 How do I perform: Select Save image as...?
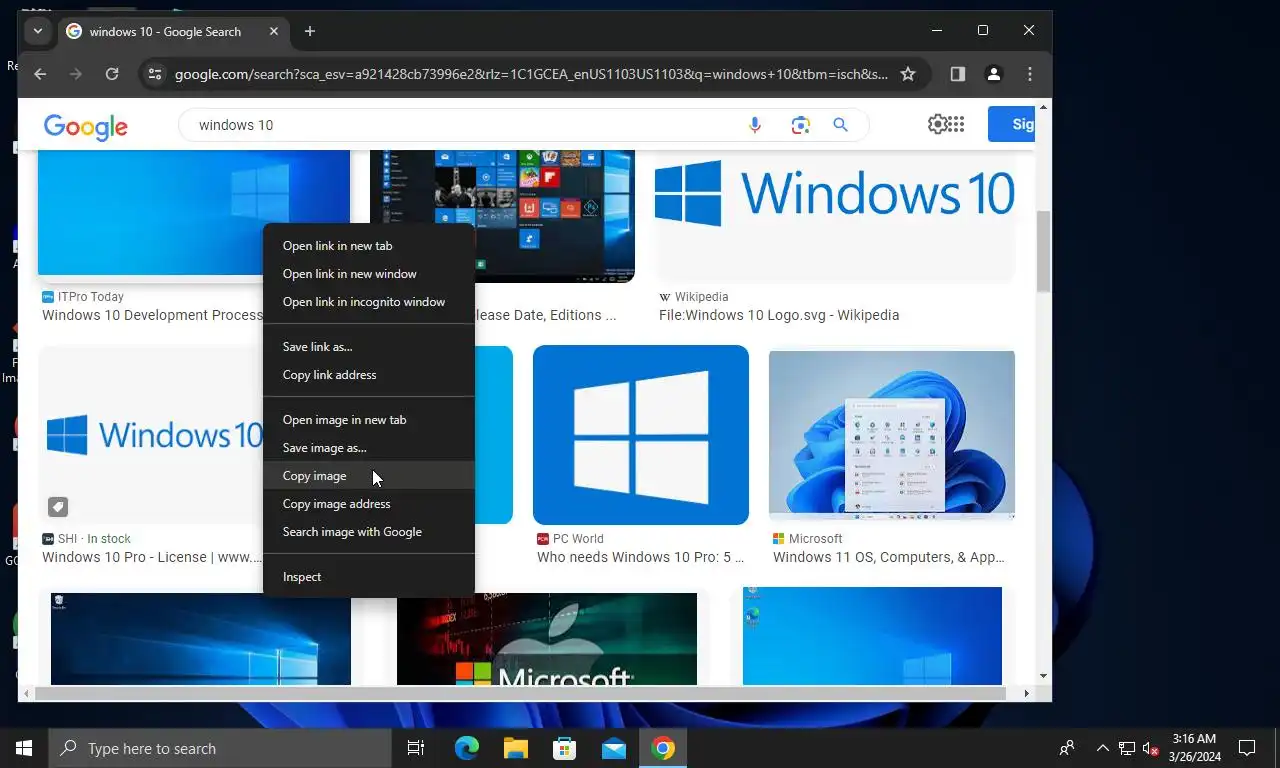click(x=369, y=448)
